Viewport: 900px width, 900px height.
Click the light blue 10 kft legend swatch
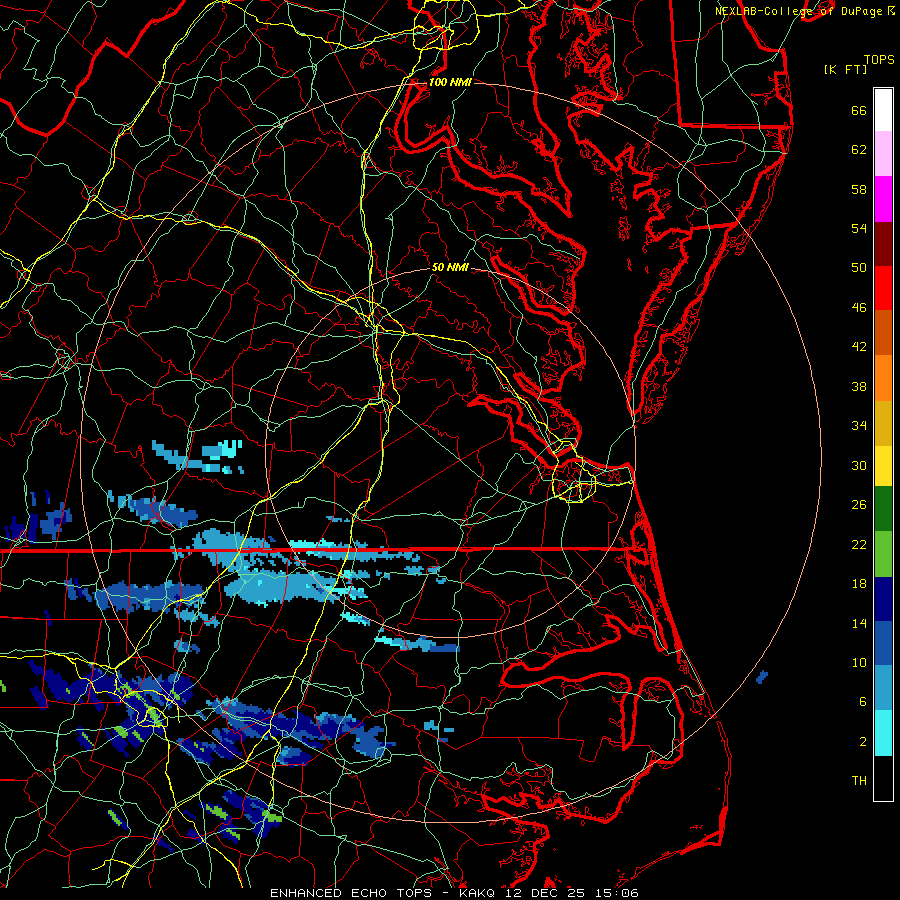click(883, 688)
